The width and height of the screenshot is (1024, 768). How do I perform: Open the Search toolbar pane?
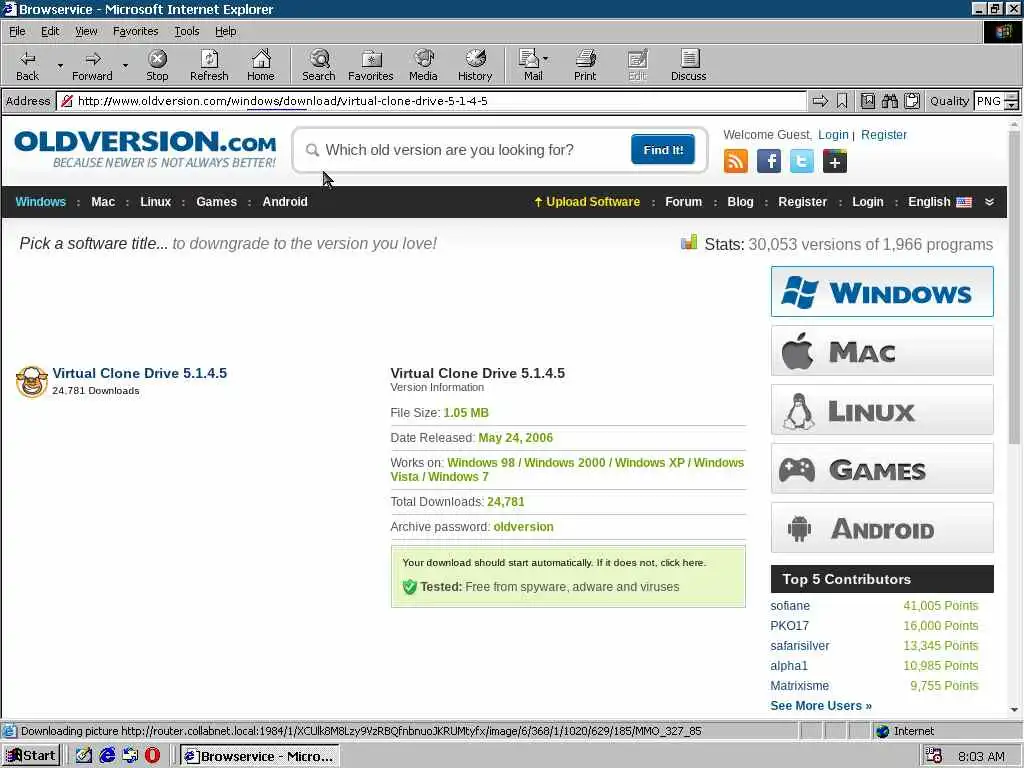tap(319, 65)
